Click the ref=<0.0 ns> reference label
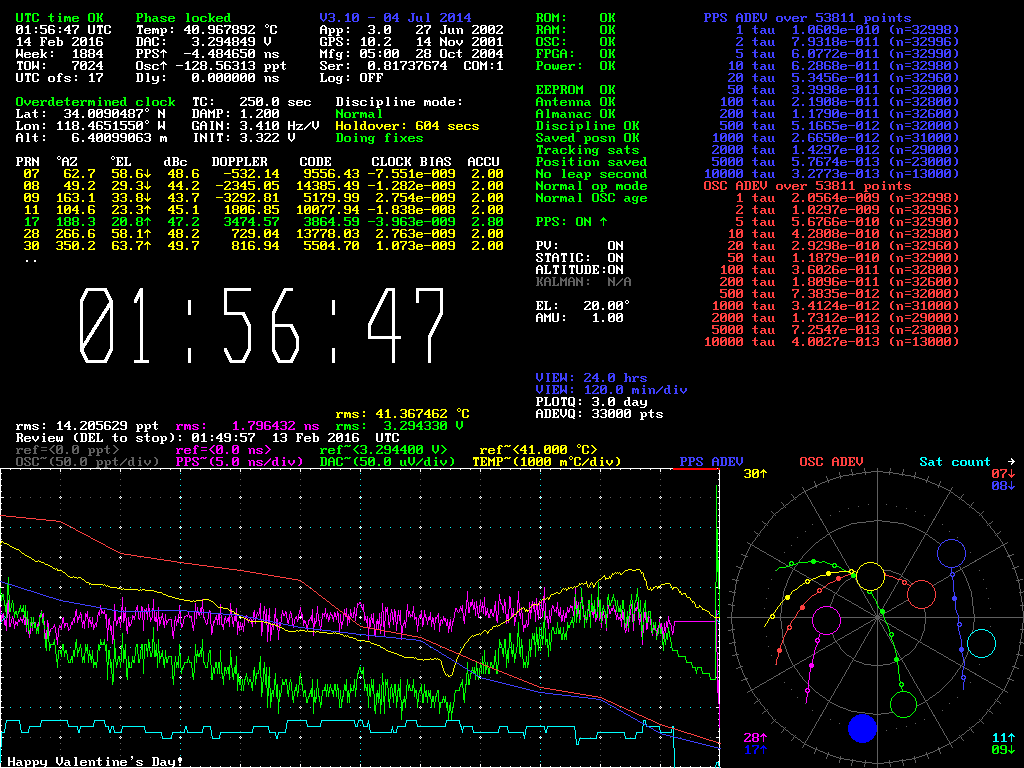This screenshot has width=1024, height=768. 223,450
